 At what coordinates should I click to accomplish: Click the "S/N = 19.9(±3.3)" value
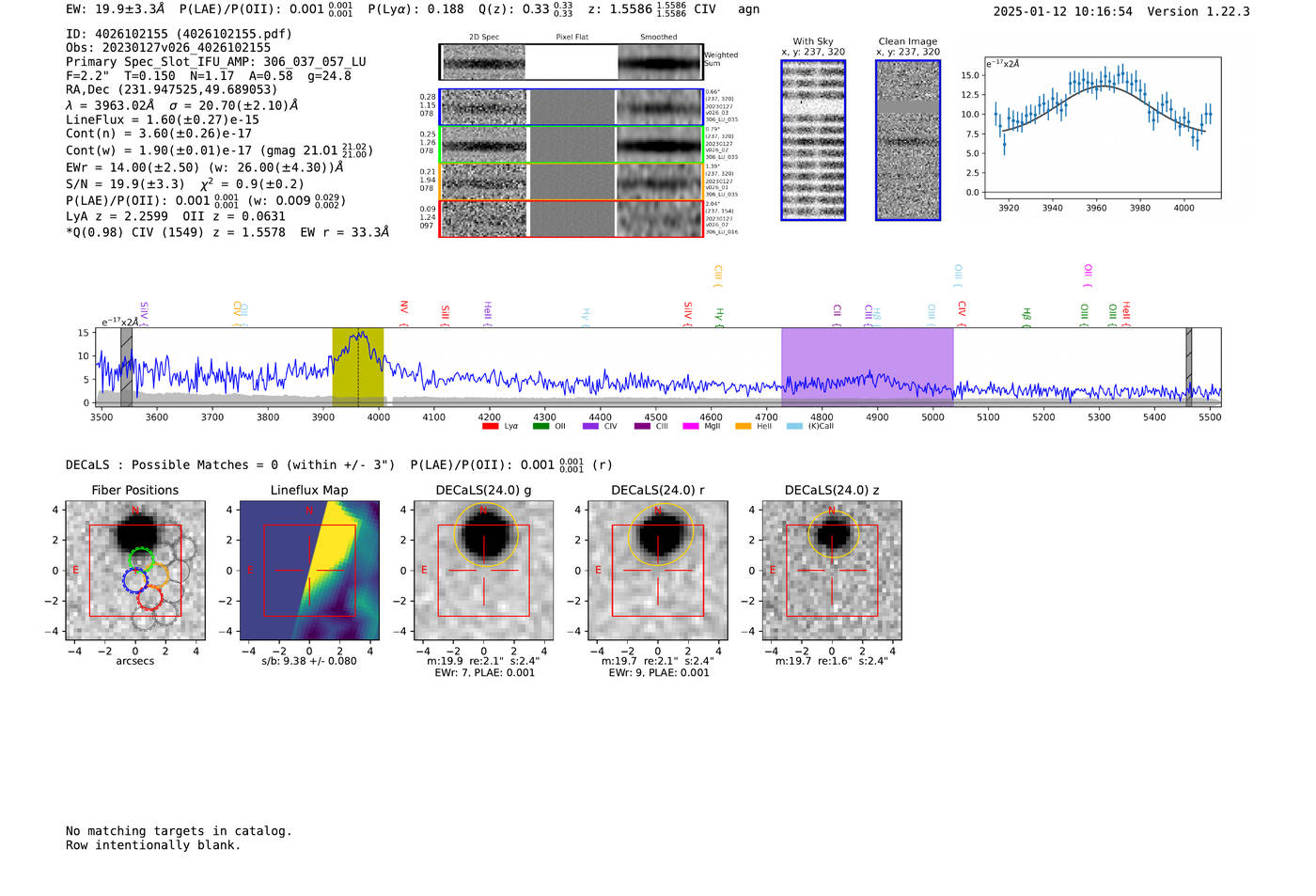125,184
